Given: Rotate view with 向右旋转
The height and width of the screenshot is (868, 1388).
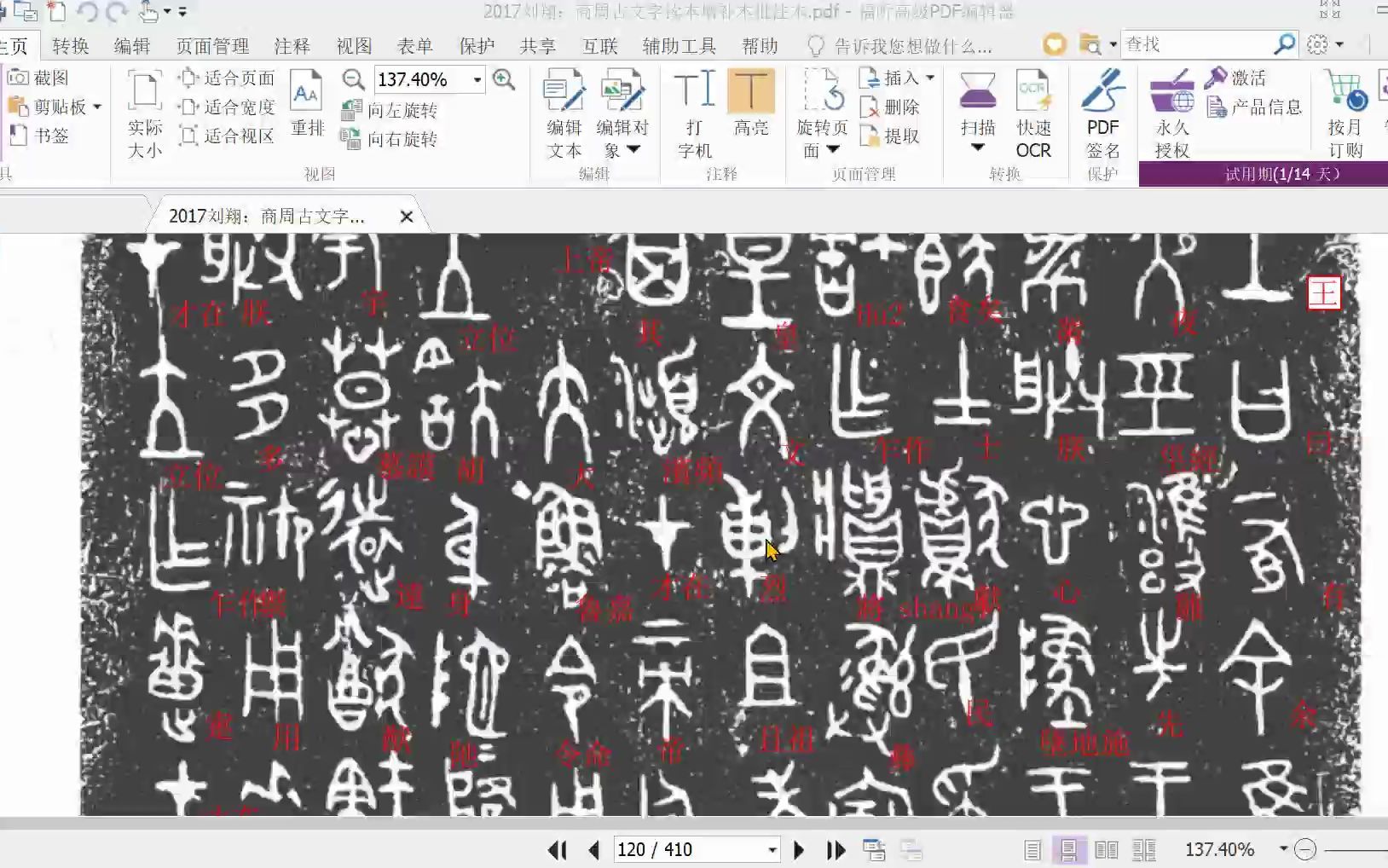Looking at the screenshot, I should pyautogui.click(x=389, y=138).
